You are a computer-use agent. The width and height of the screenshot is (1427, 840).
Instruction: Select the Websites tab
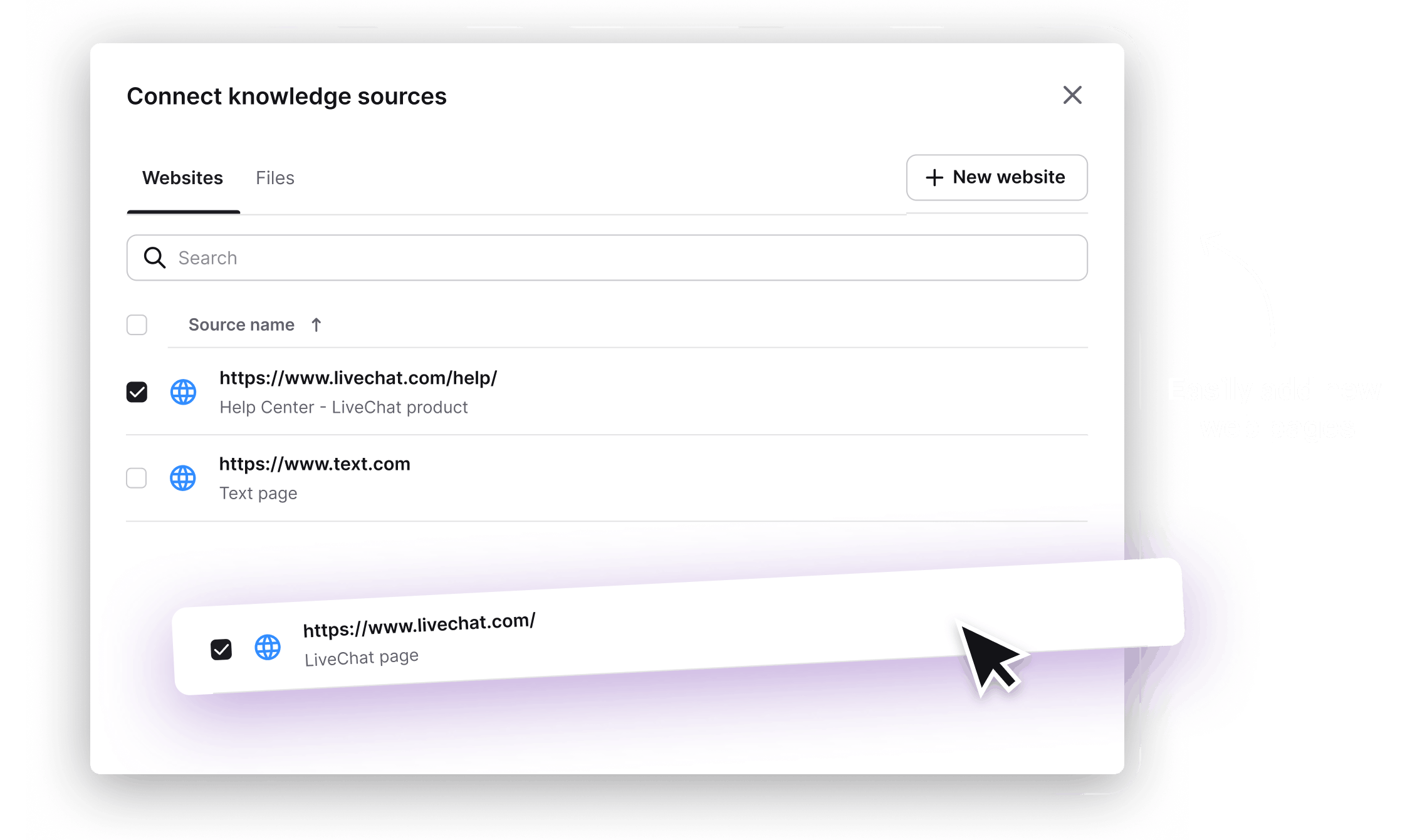[183, 178]
